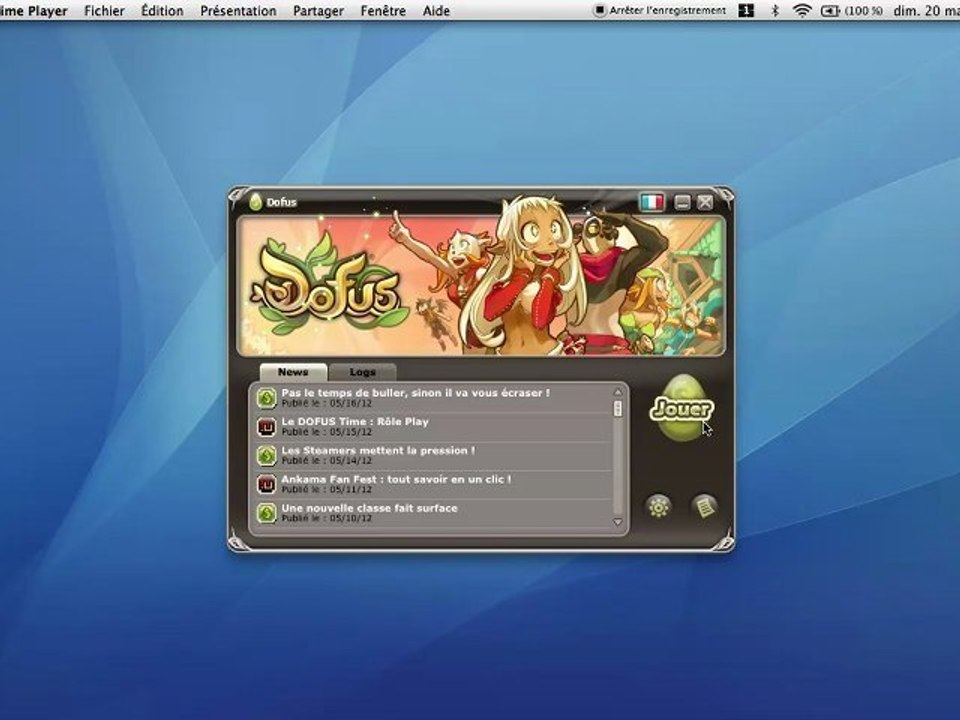Image resolution: width=960 pixels, height=720 pixels.
Task: Click the news list scroll-up arrow
Action: click(618, 392)
